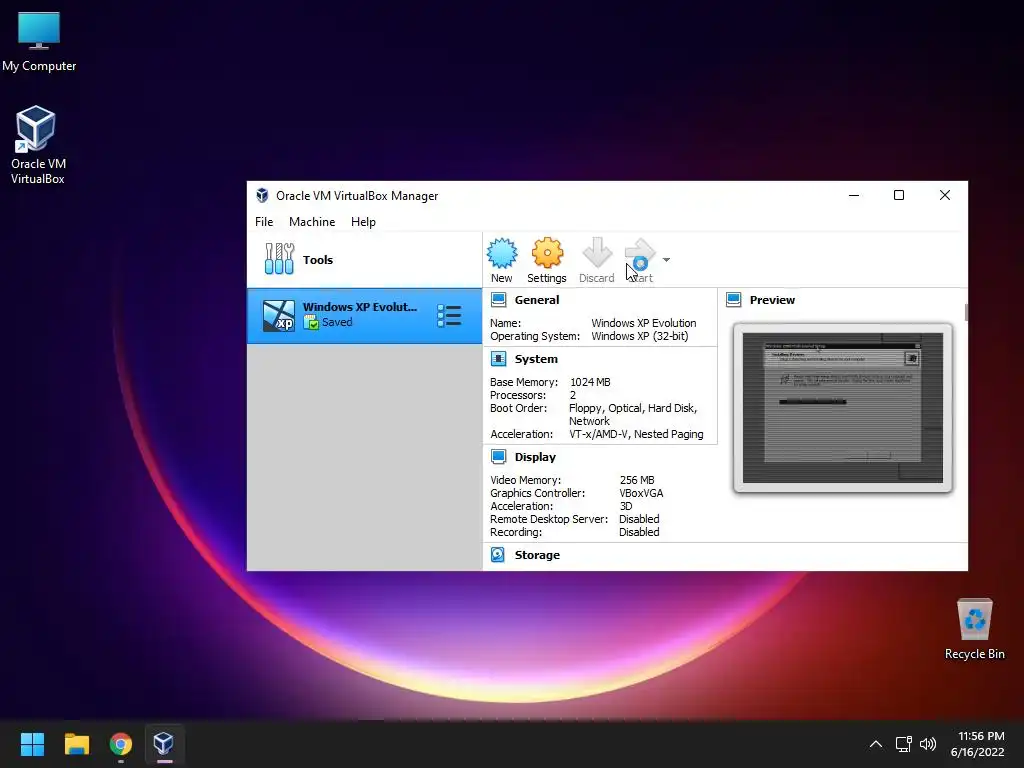This screenshot has height=768, width=1024.
Task: Open the Windows XP machine list menu icon
Action: point(449,315)
